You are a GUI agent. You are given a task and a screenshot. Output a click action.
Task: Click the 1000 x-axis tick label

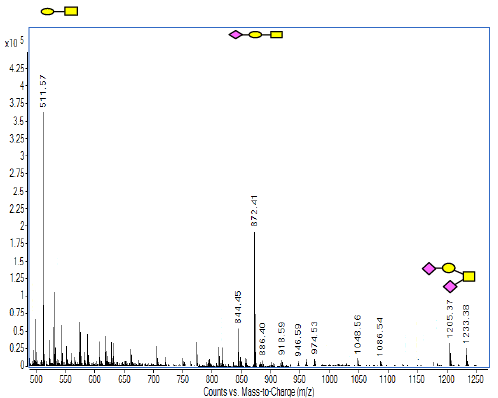(329, 379)
